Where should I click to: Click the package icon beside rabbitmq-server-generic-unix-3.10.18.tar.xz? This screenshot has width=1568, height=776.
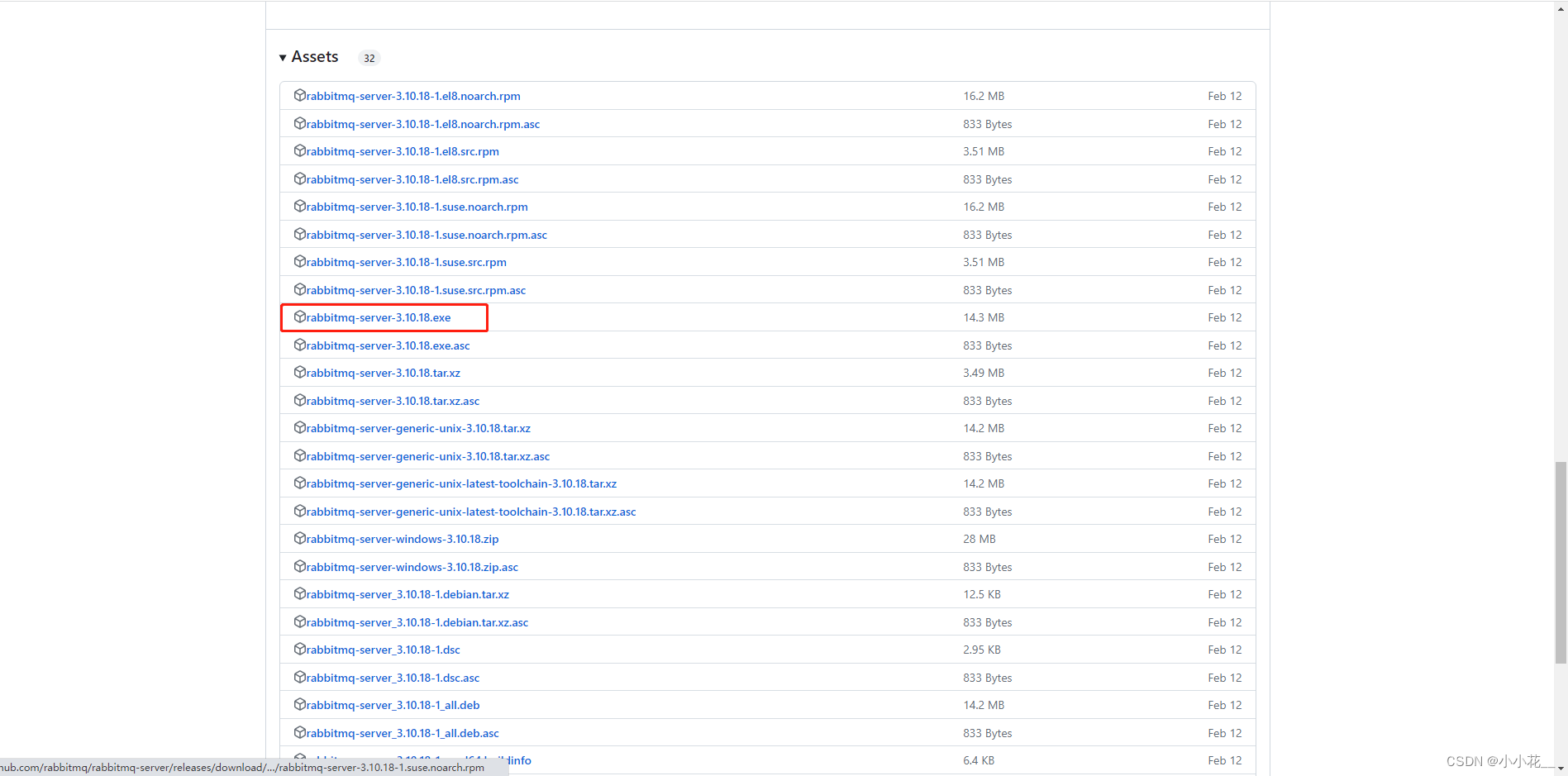(300, 428)
